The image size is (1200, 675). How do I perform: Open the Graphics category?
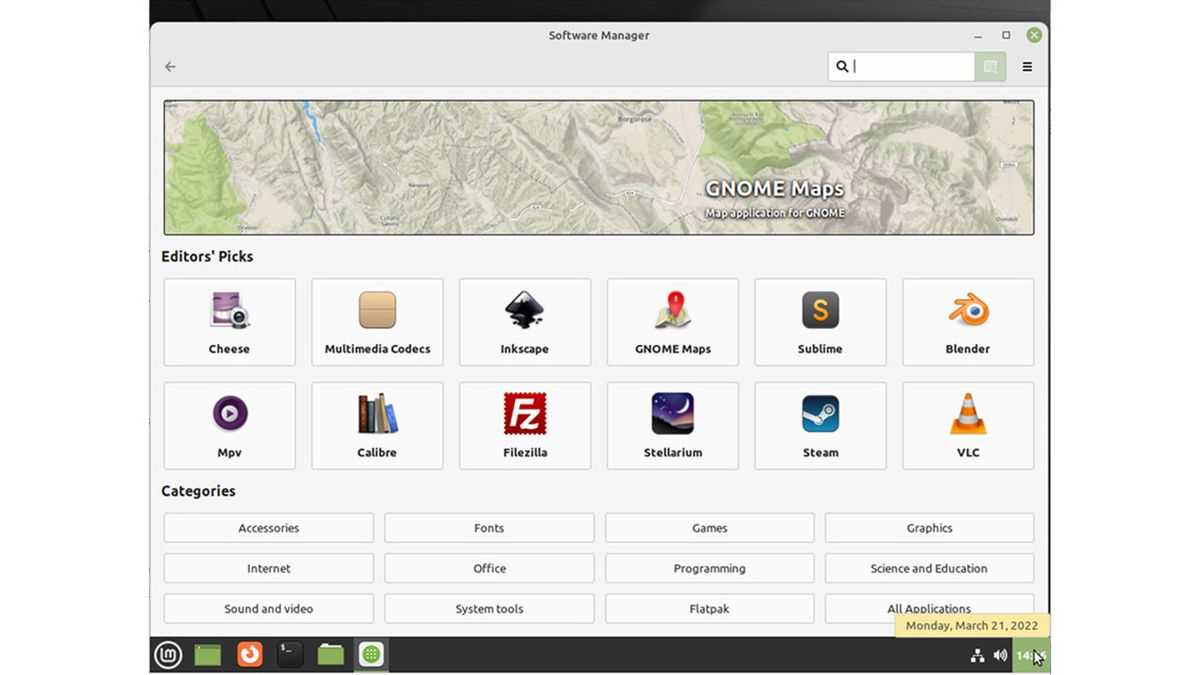point(929,528)
